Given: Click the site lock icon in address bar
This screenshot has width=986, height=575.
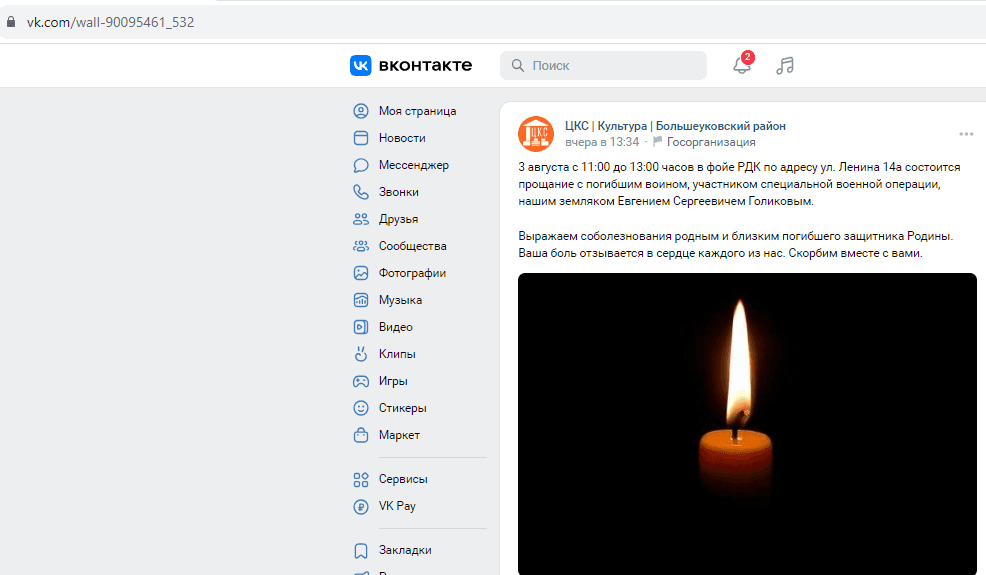Looking at the screenshot, I should click(11, 22).
